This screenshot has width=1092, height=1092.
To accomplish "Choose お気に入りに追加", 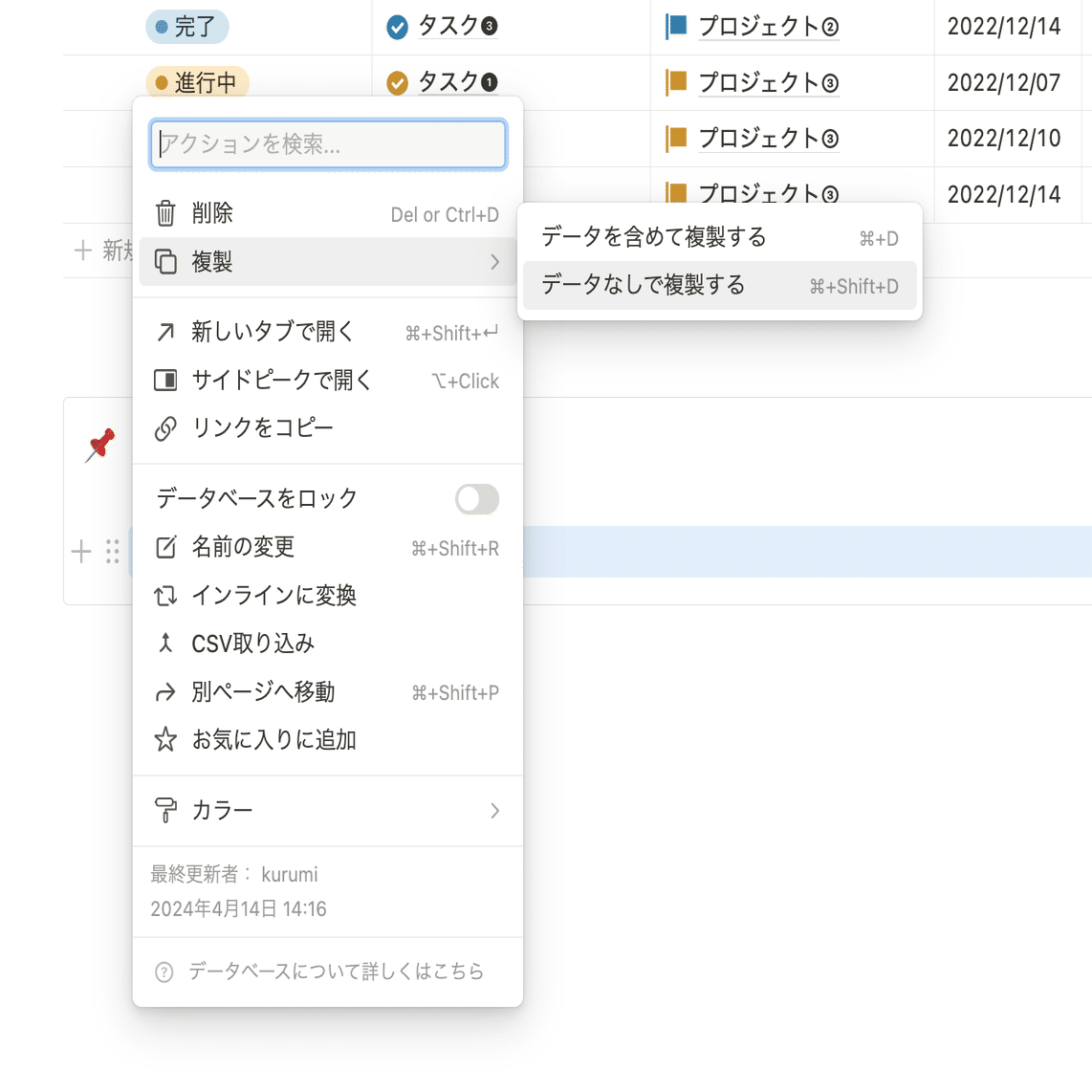I will pyautogui.click(x=327, y=739).
